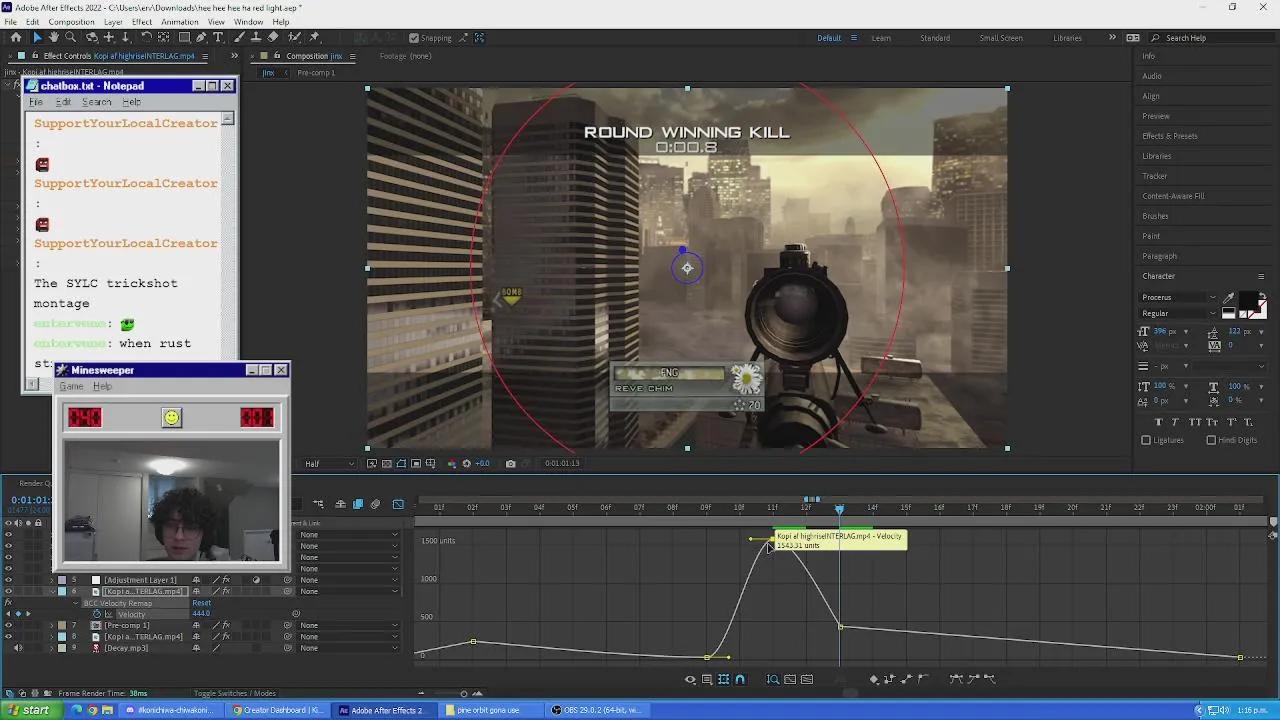Select the Type text tool
This screenshot has height=720, width=1280.
(218, 37)
